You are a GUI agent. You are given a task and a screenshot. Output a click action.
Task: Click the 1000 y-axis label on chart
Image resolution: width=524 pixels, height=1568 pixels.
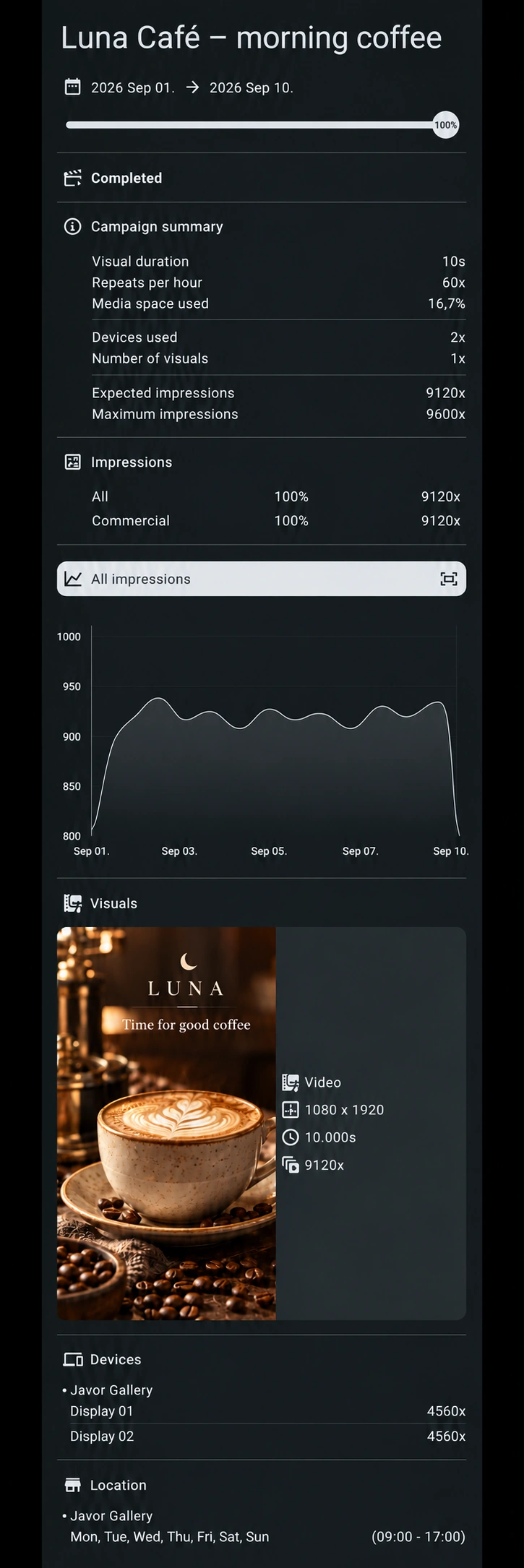[69, 637]
